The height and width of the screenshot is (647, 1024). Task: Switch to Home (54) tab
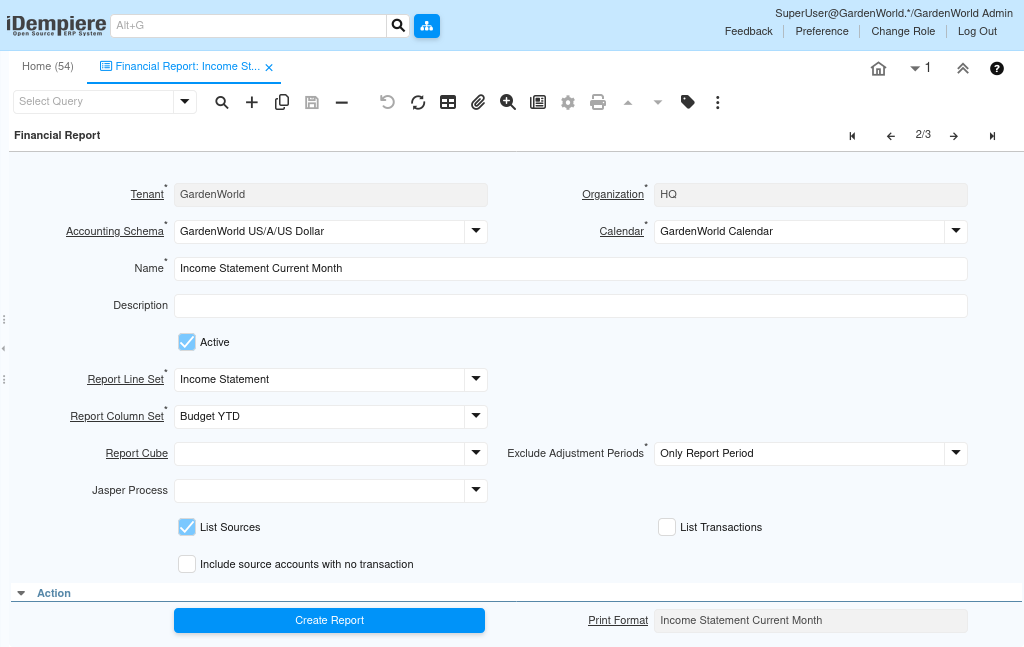pos(48,67)
